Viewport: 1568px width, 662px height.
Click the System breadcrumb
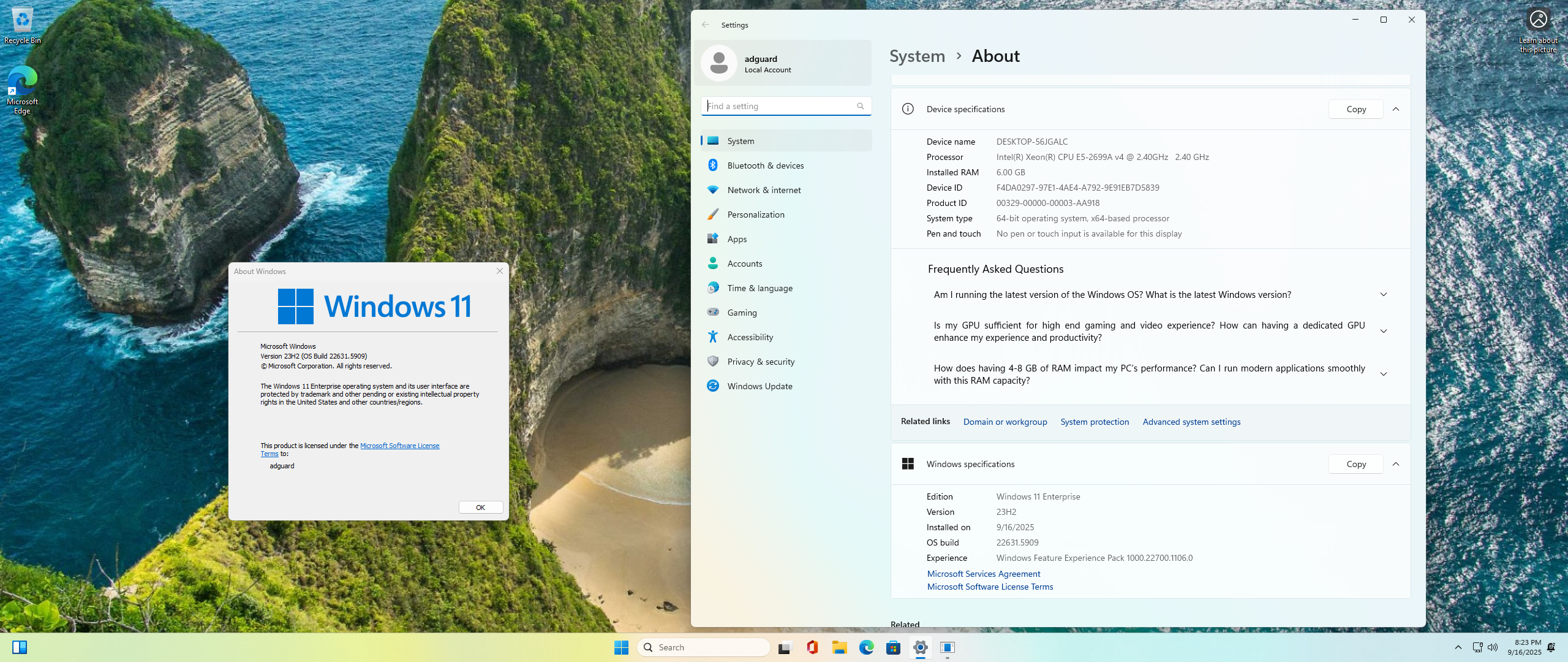[917, 56]
